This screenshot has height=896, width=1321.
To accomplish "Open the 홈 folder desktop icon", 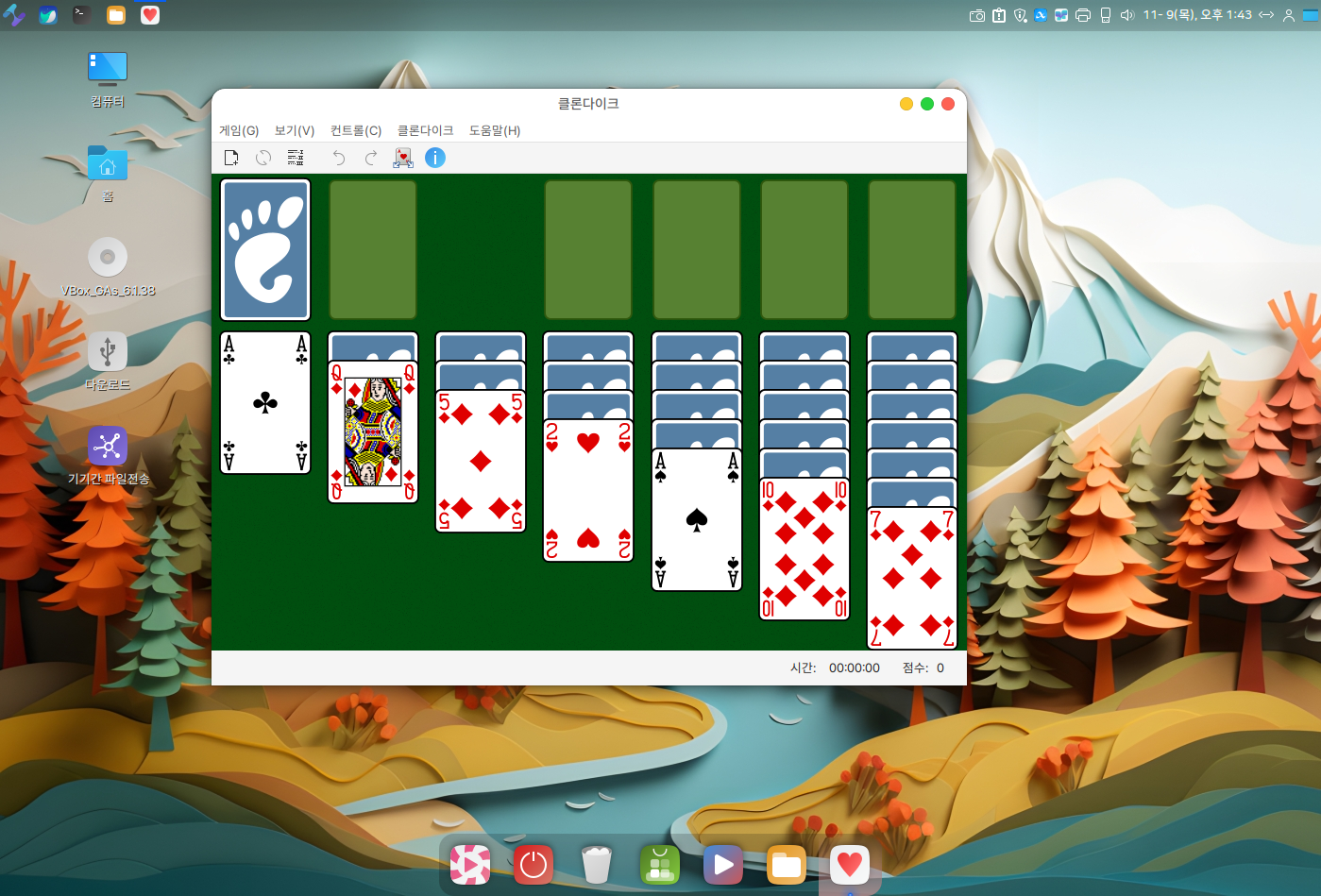I will coord(108,173).
